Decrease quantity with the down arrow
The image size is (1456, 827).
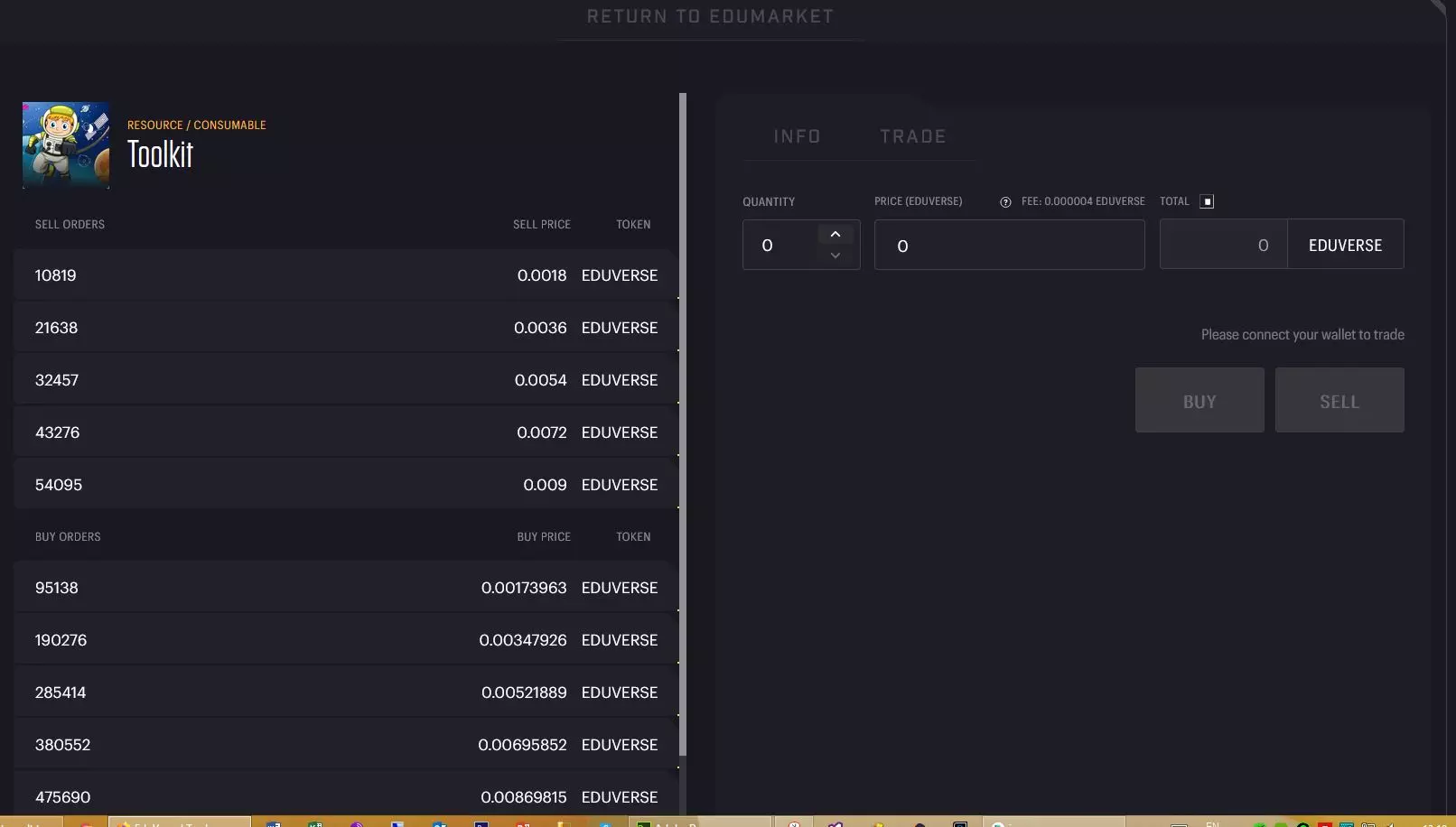[x=835, y=256]
